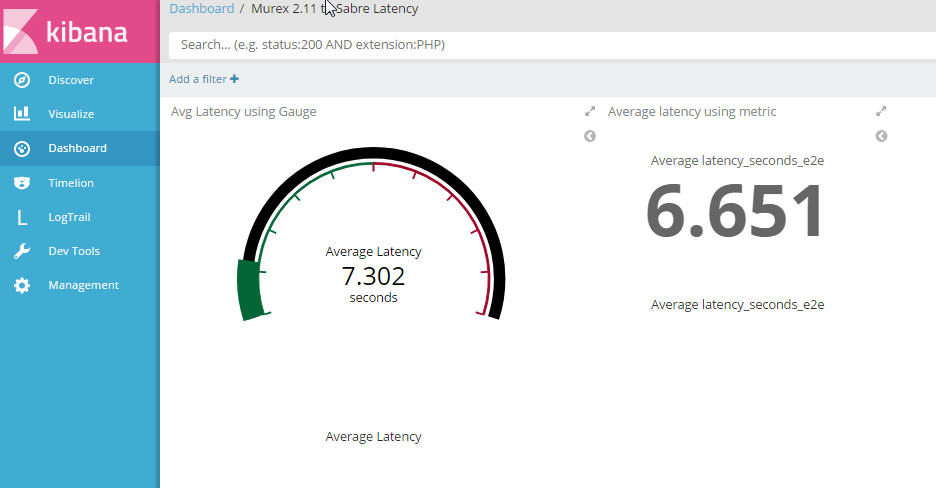Click the Dashboard gauge icon
936x488 pixels.
22,149
